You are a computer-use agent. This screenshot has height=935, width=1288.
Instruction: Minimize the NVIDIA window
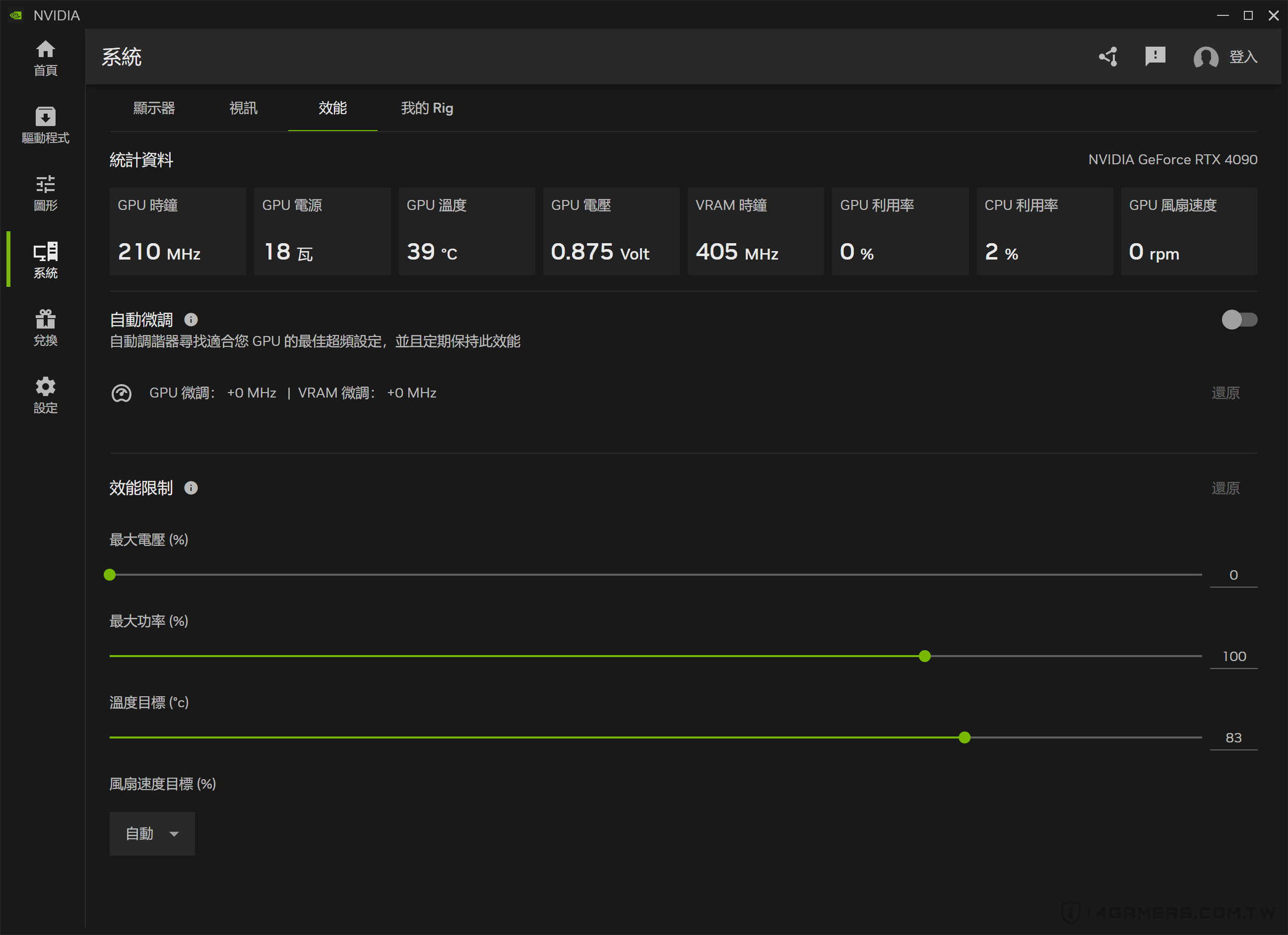(x=1223, y=15)
